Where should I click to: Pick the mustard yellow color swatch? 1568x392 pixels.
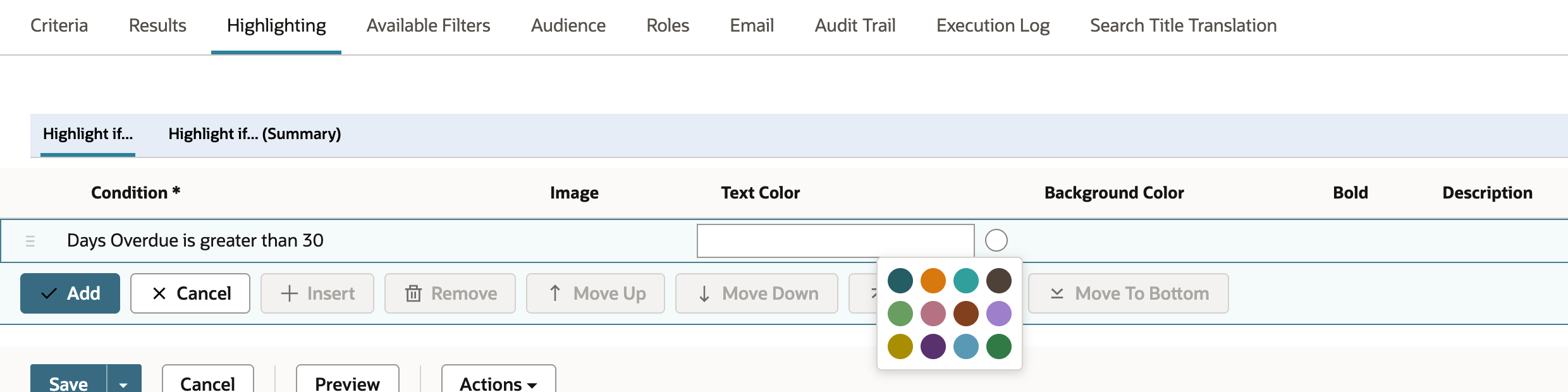[x=900, y=346]
